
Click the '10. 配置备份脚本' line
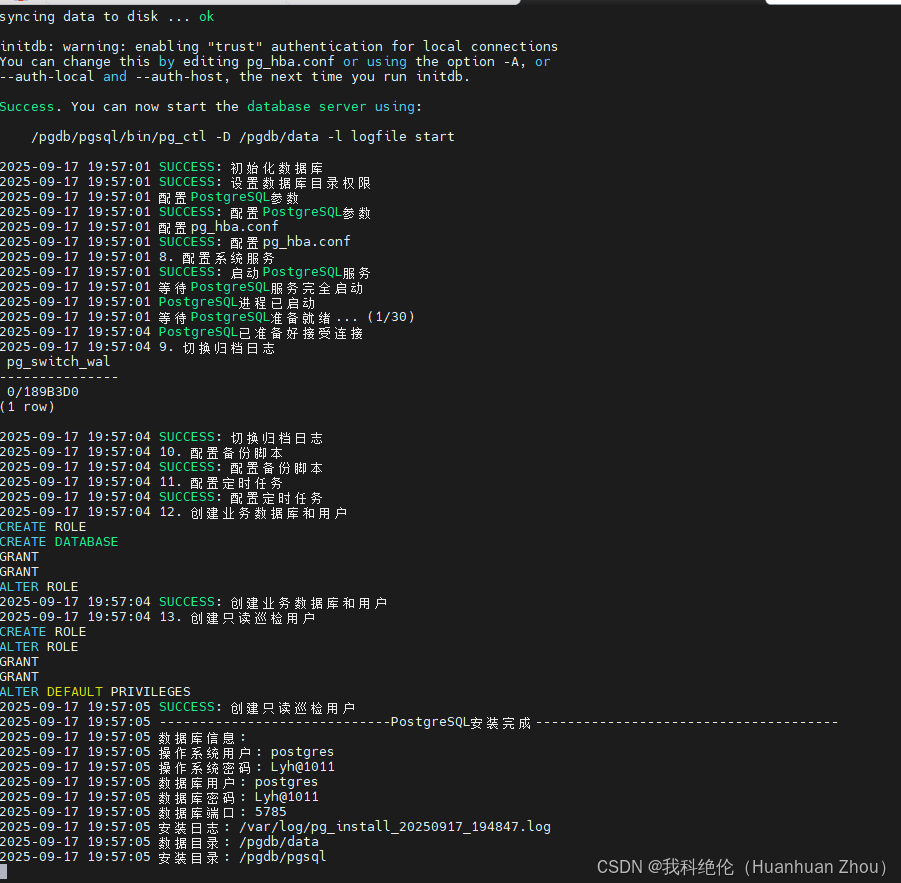141,452
